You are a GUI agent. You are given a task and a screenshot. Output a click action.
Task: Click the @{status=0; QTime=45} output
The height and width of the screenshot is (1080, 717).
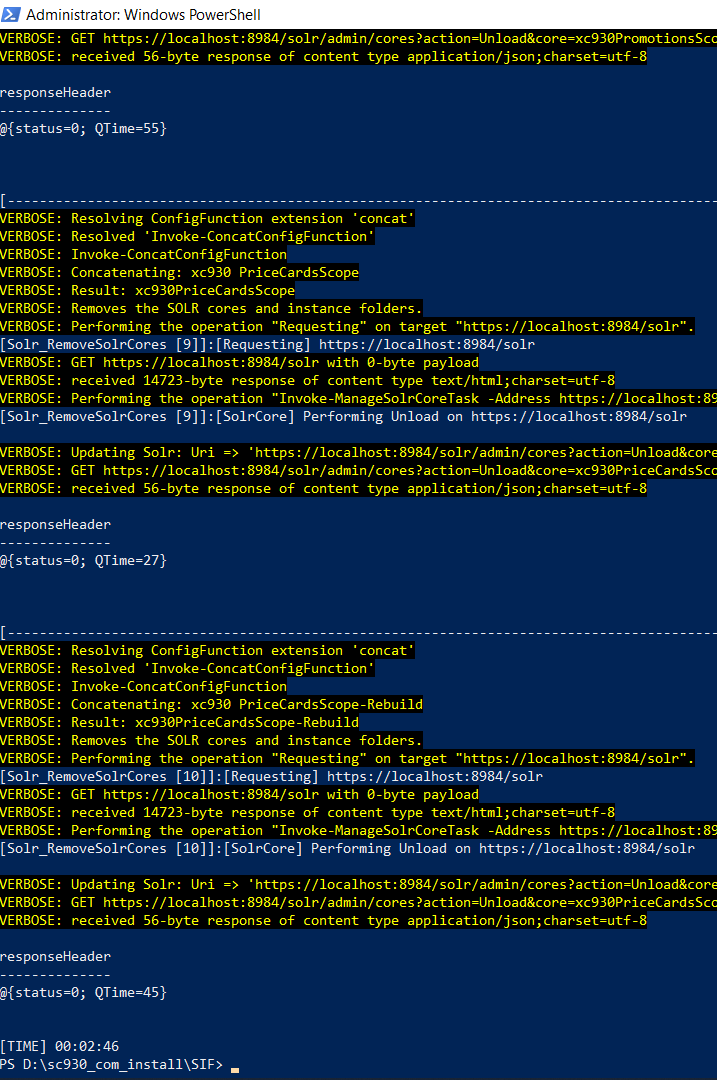click(83, 993)
